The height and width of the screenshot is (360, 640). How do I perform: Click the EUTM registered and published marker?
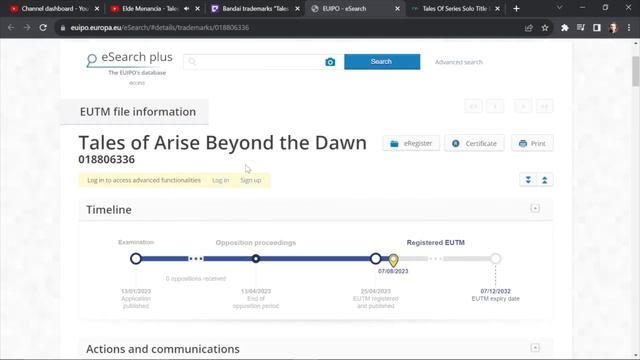(376, 258)
